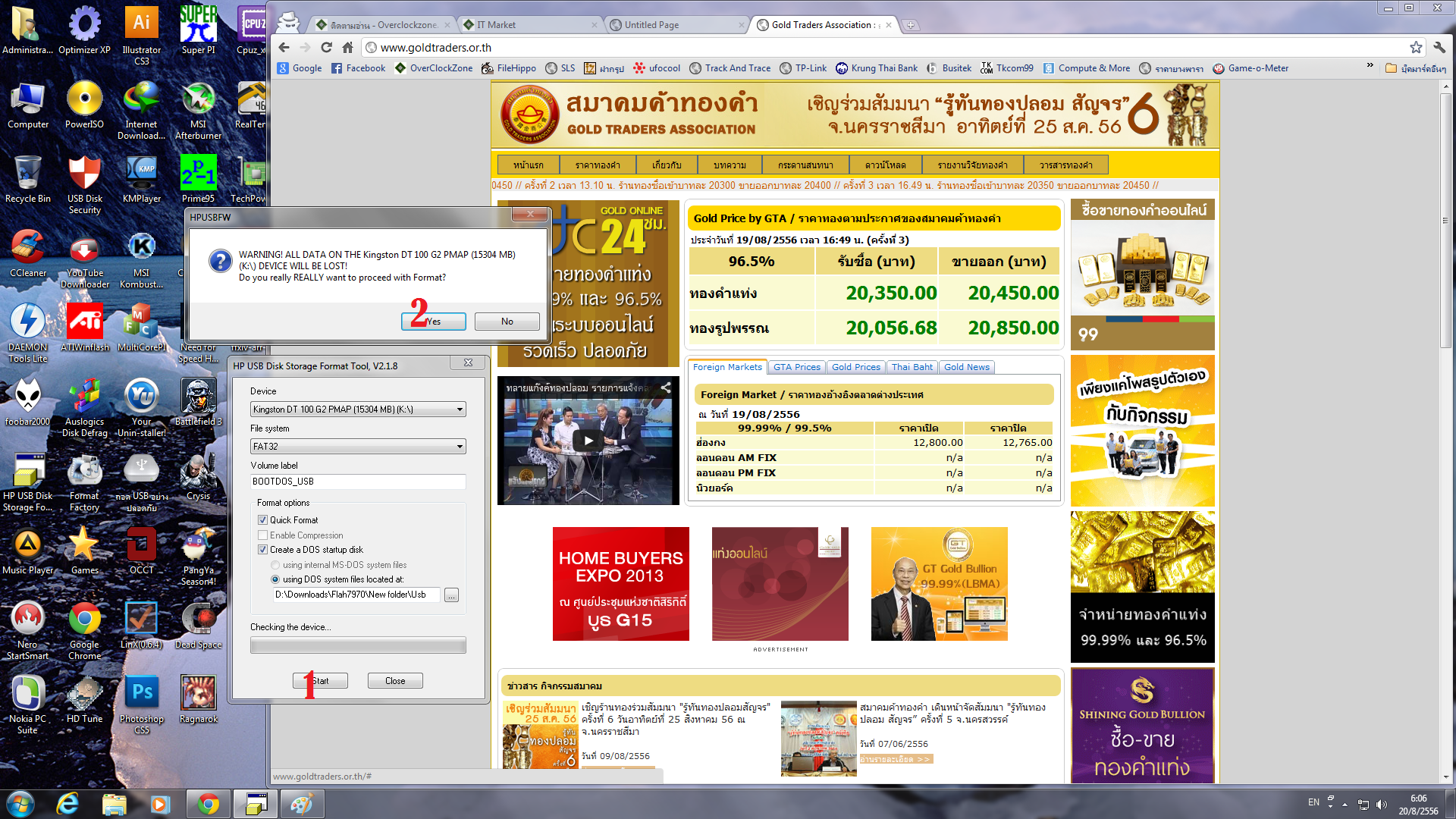1456x819 pixels.
Task: Play the embedded gold news video
Action: (588, 441)
